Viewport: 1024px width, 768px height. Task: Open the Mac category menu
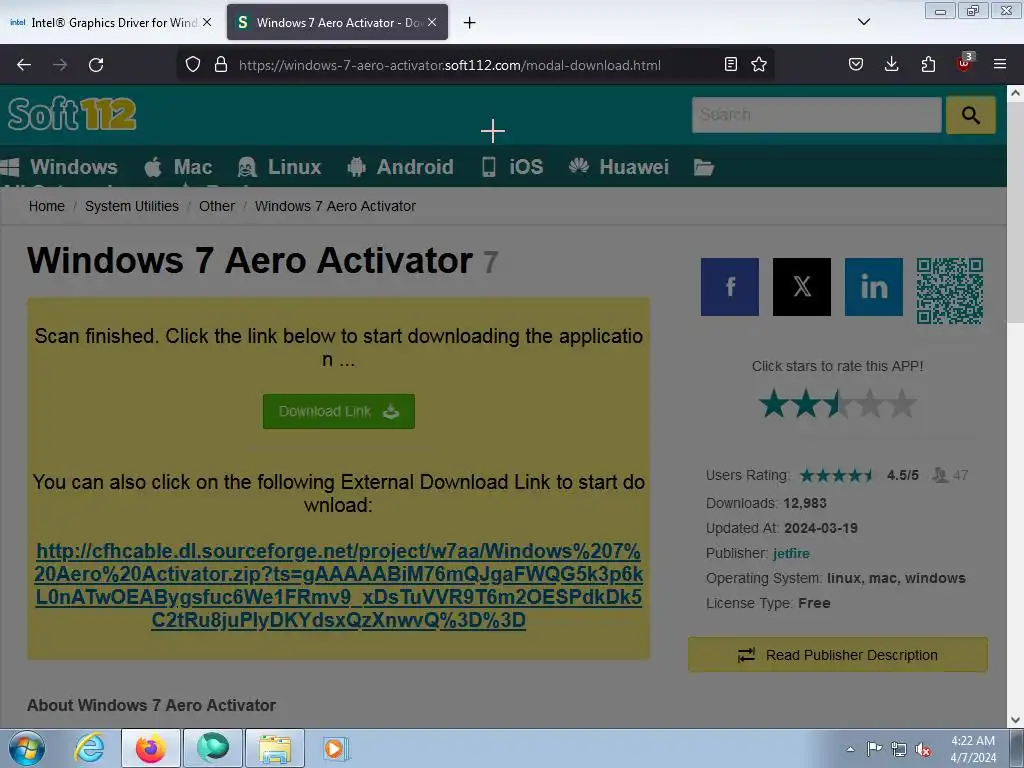point(178,167)
